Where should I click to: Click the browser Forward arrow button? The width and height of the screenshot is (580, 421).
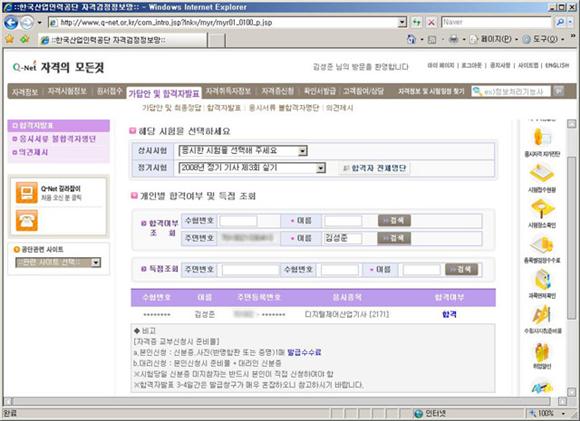tap(27, 23)
